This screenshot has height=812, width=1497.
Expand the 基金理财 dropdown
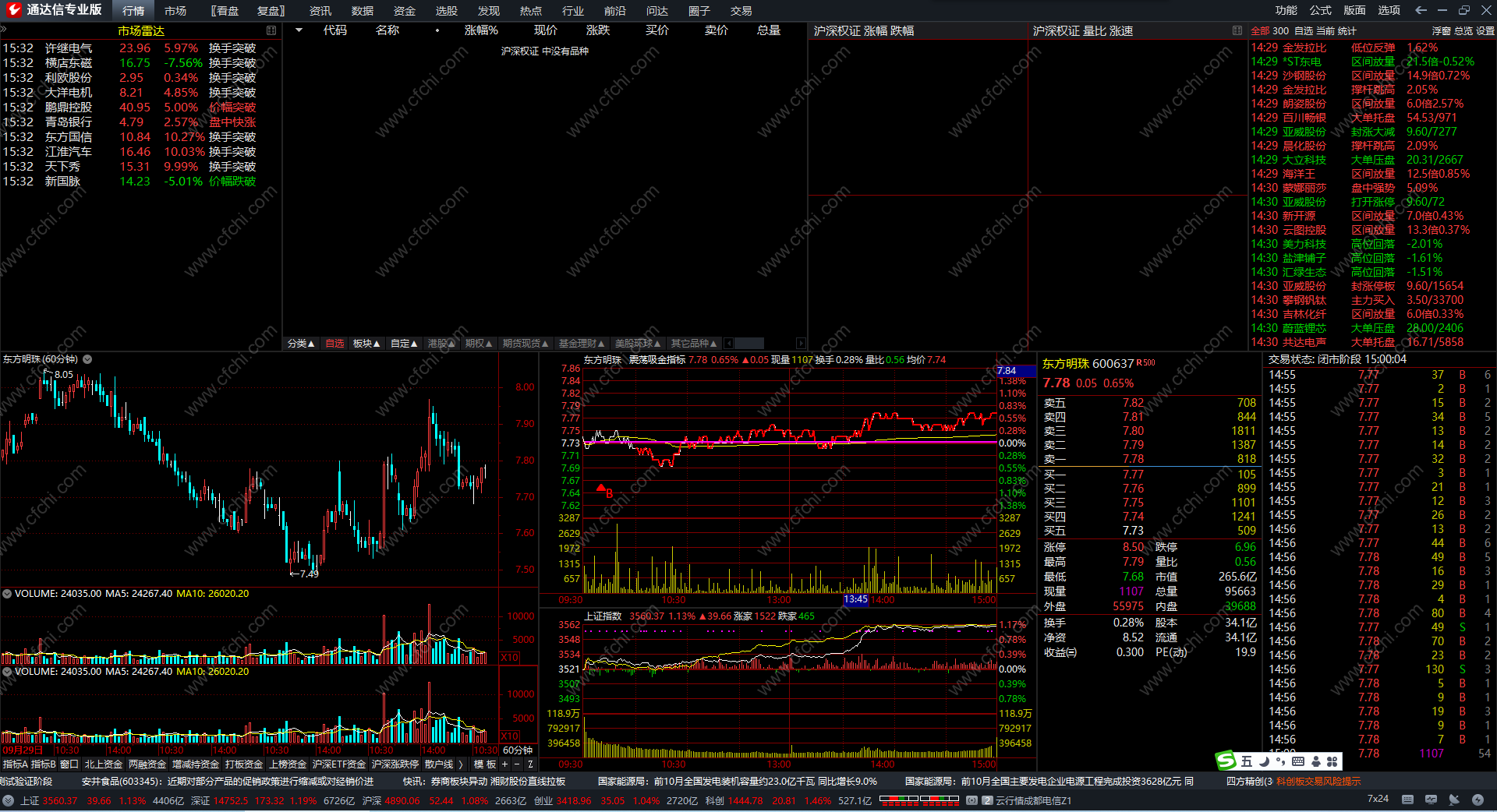(582, 344)
